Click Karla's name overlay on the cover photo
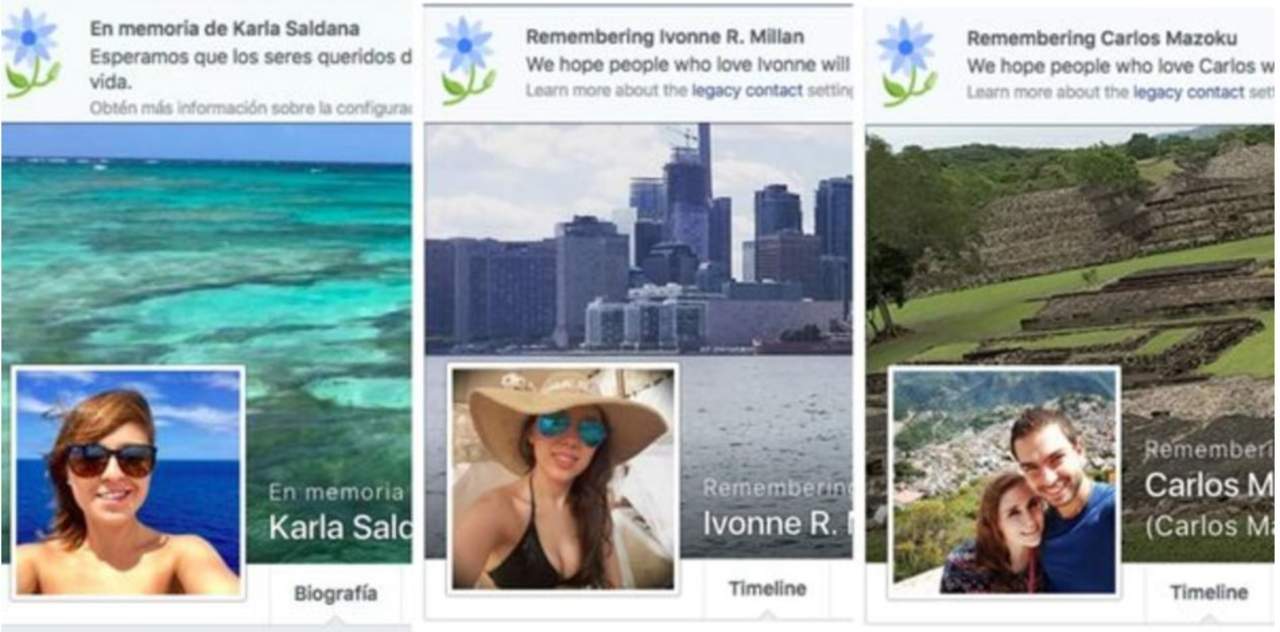 click(x=340, y=527)
